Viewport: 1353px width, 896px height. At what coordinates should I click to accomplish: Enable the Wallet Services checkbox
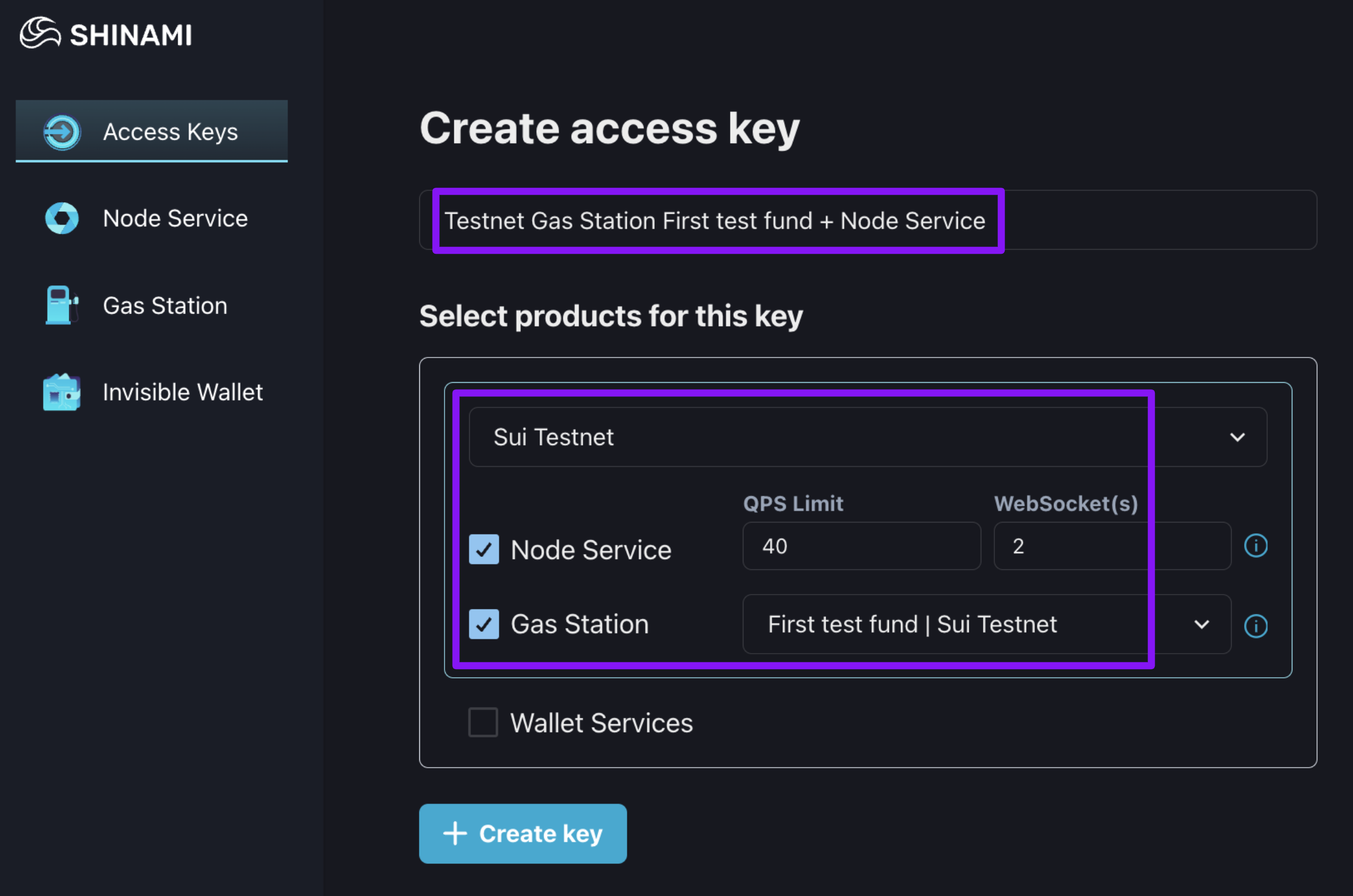(483, 722)
